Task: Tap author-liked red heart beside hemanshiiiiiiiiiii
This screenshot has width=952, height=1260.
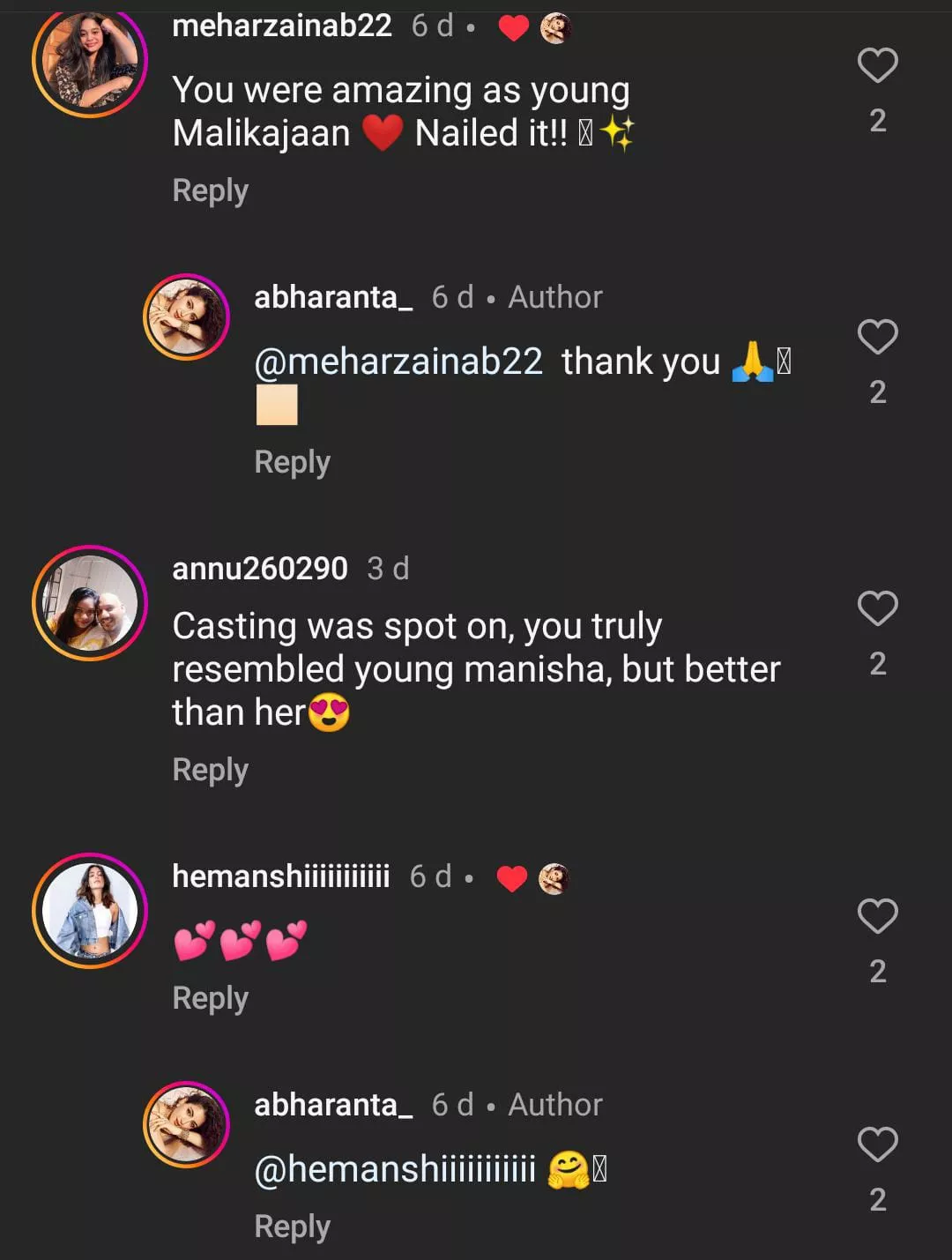Action: pos(511,878)
